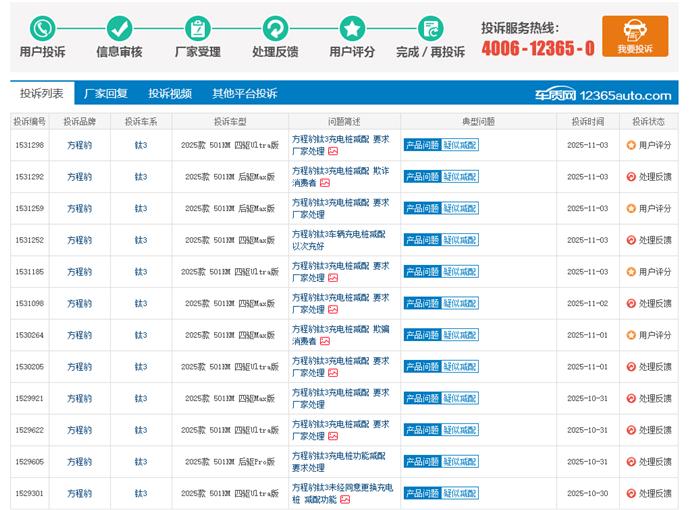This screenshot has width=700, height=510.
Task: Open the 投诉视频 tab
Action: pos(170,94)
